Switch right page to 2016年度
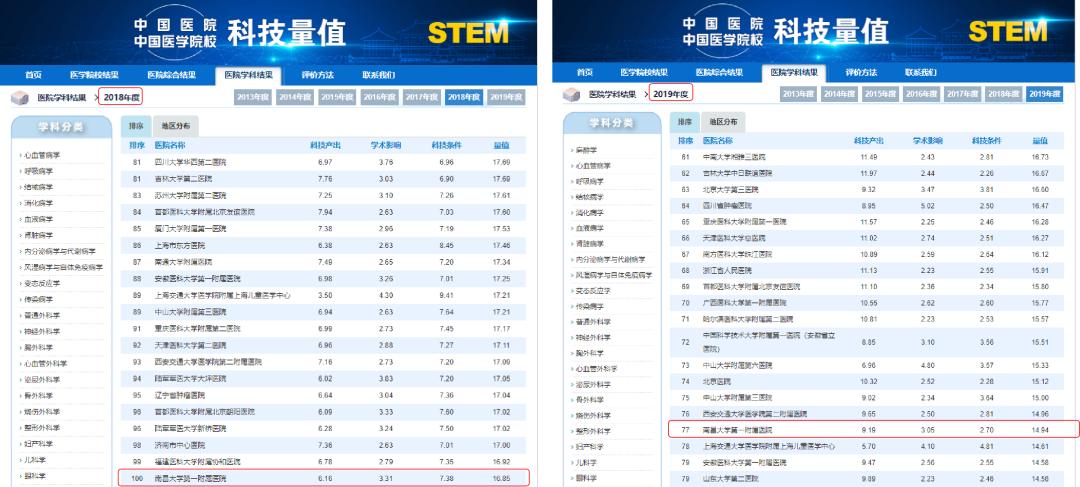Viewport: 1080px width, 487px height. pyautogui.click(x=922, y=94)
